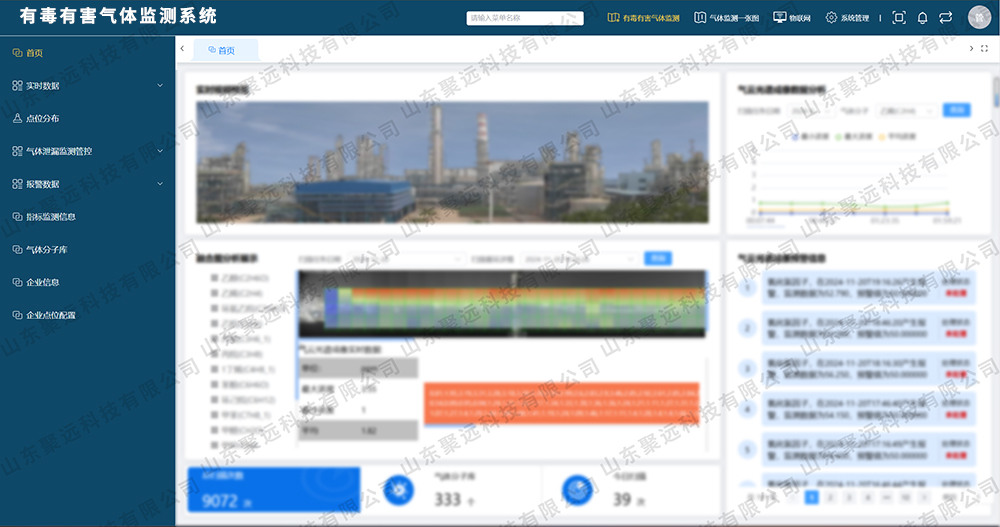
Task: Click the map icon beside 有毒有害气体监测
Action: (x=614, y=17)
